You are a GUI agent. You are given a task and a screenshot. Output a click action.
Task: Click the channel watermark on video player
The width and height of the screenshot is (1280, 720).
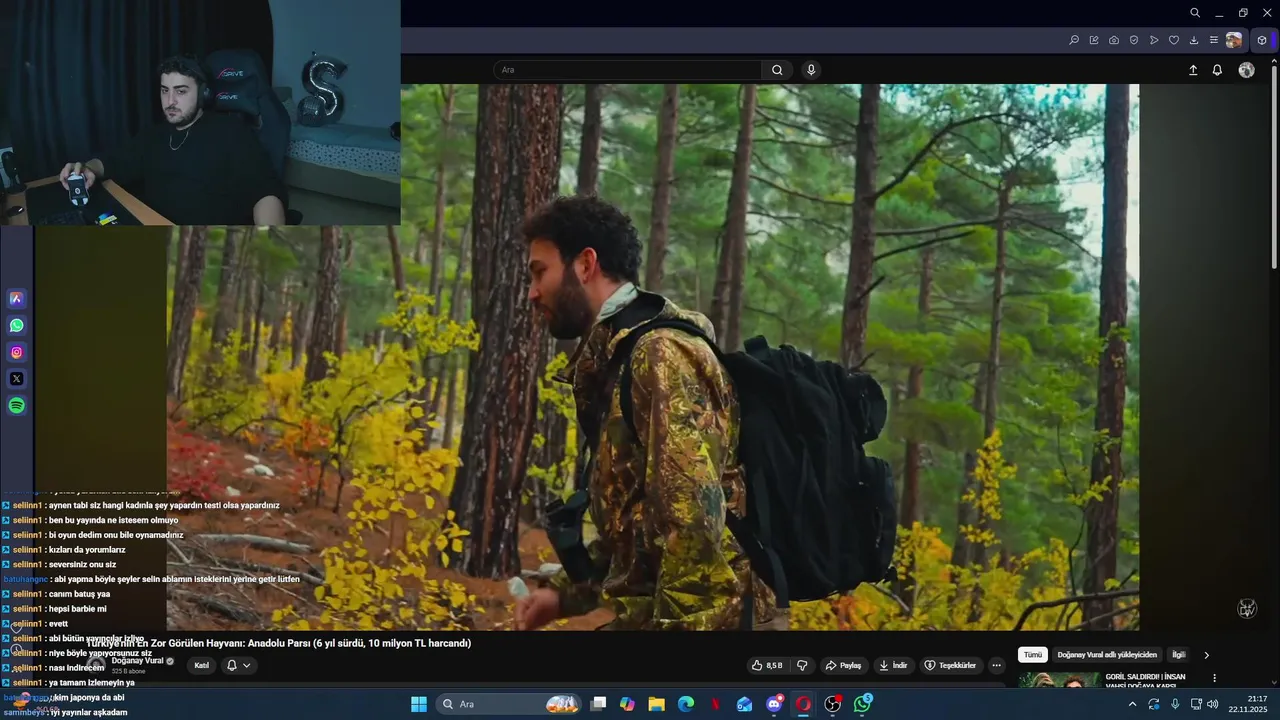(1247, 608)
